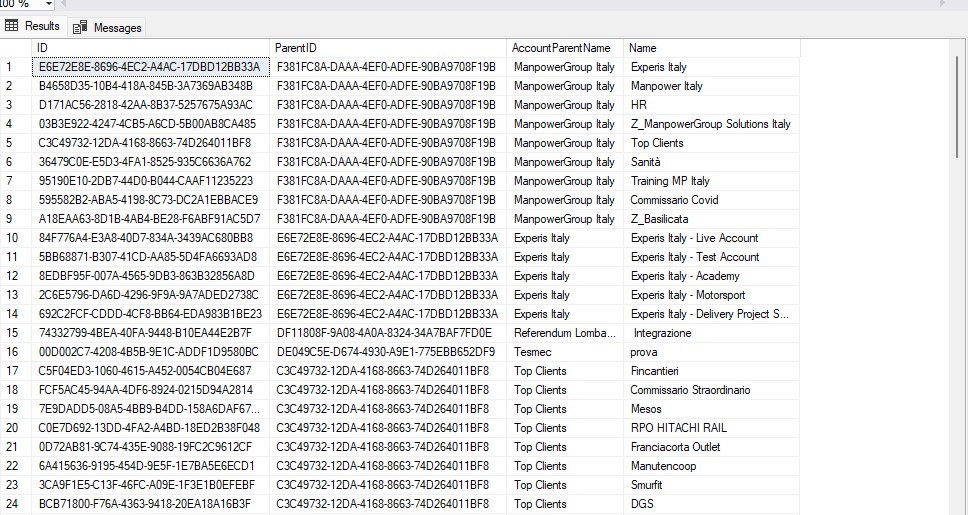Click ID cell 692C2FCF-CDDD-4CF8-BB64-EDA983B1BE23
This screenshot has width=968, height=515.
(151, 314)
